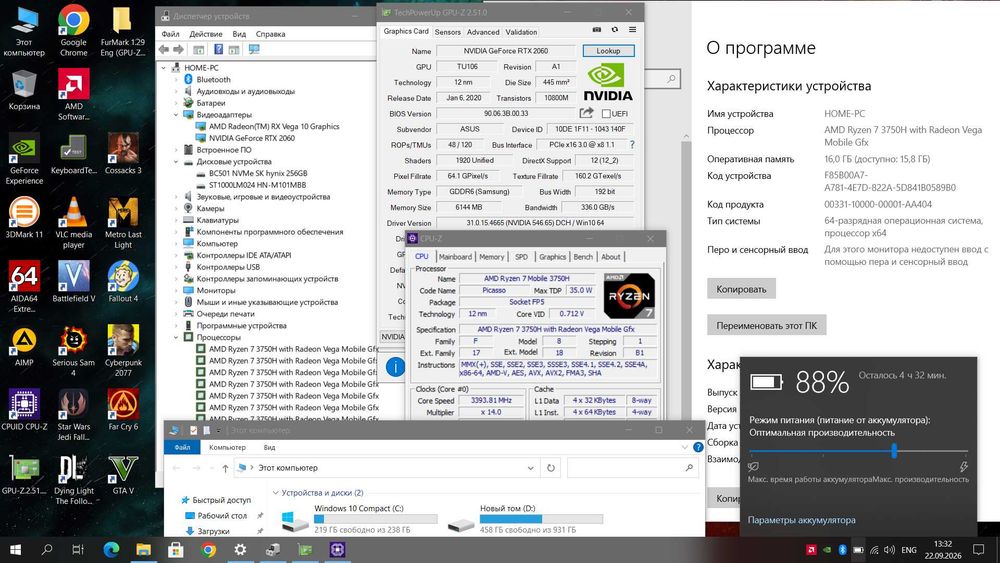Viewport: 1000px width, 563px height.
Task: Open Файл tab in File Explorer ribbon
Action: (182, 447)
